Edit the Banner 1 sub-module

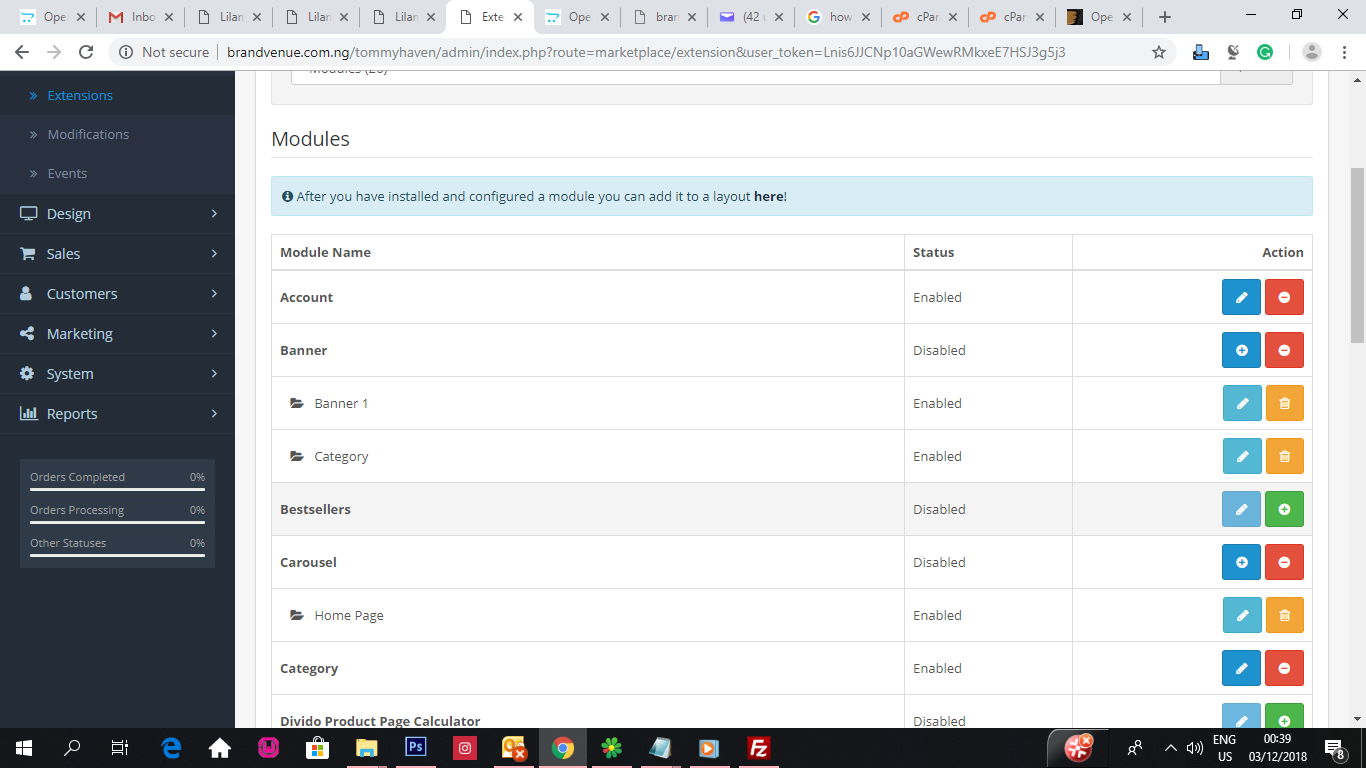1242,403
